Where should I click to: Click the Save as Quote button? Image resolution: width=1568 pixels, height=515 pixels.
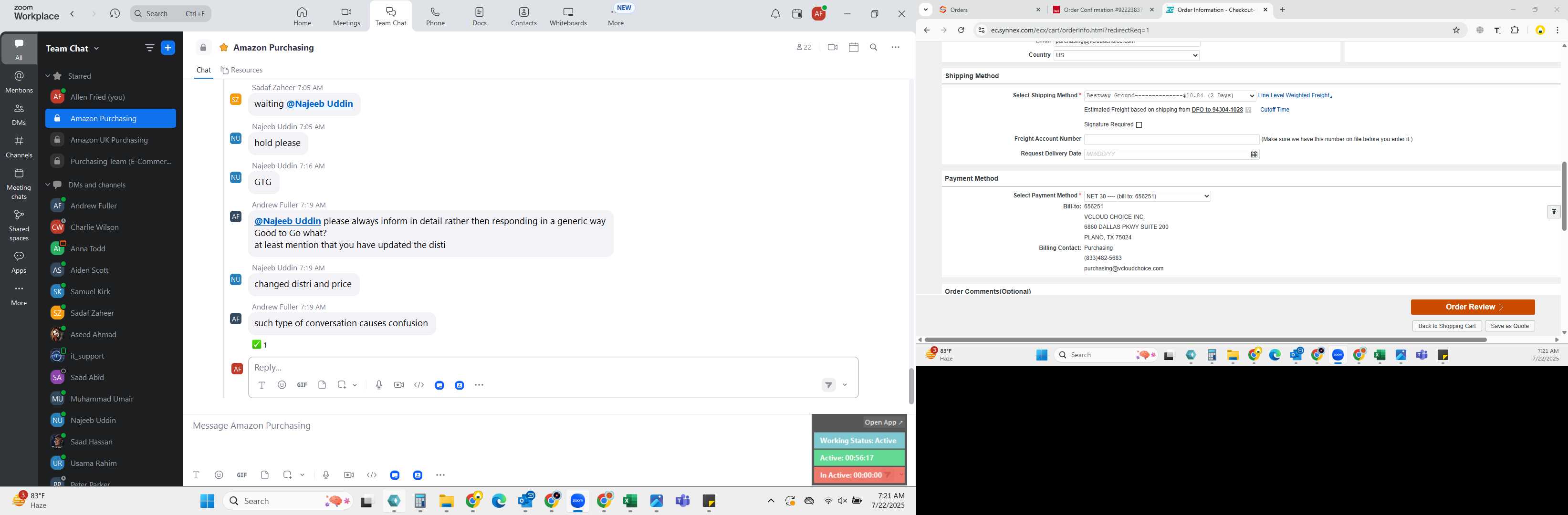[x=1510, y=327]
